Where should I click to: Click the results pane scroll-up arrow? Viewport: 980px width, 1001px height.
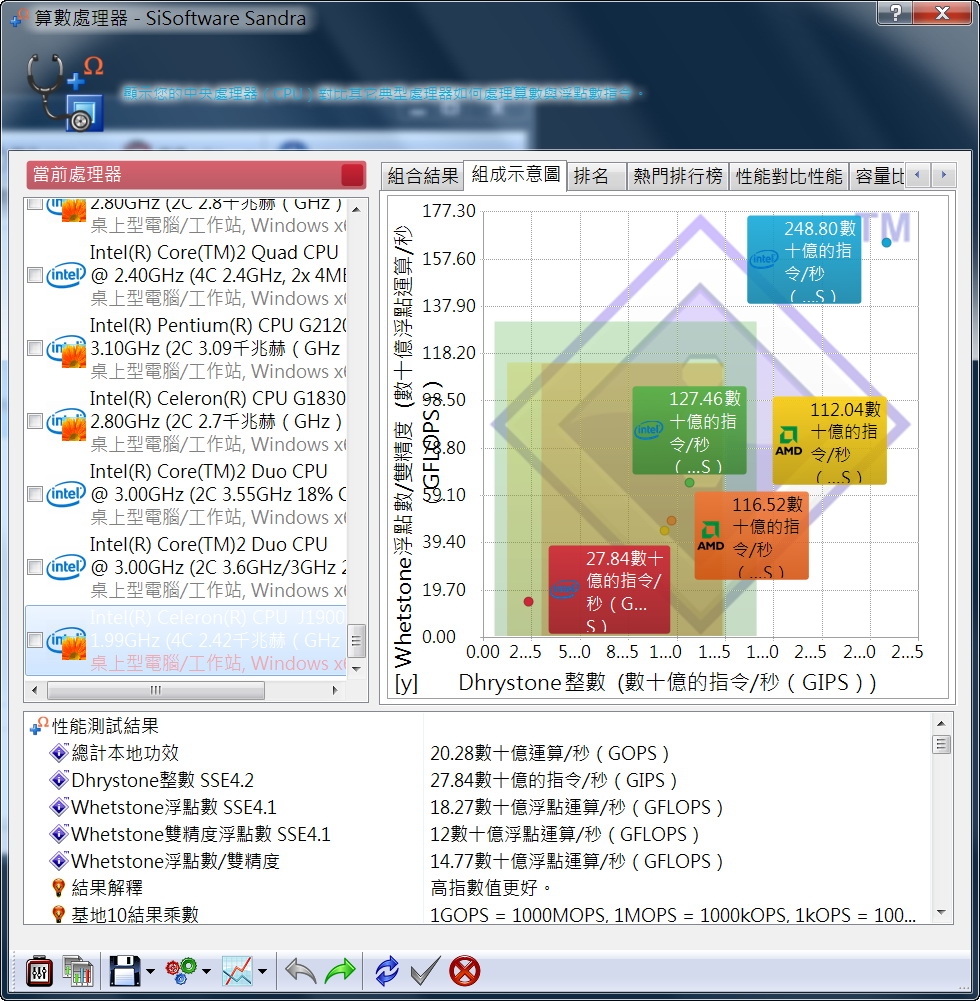click(941, 724)
